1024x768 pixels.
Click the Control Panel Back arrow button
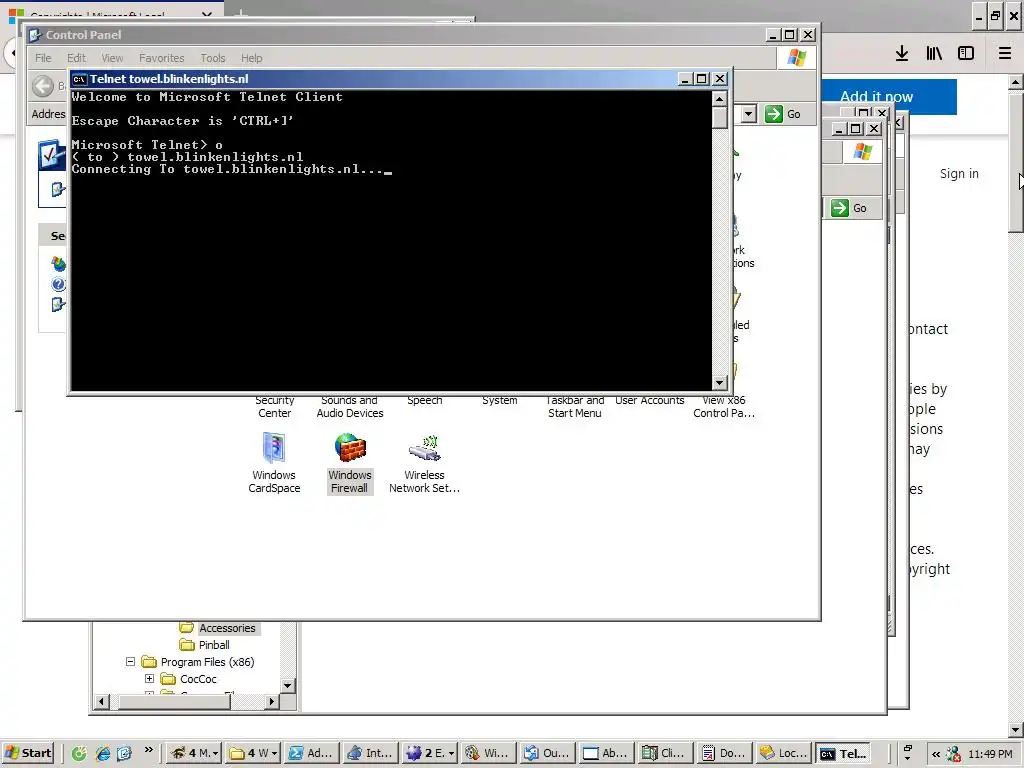coord(43,86)
